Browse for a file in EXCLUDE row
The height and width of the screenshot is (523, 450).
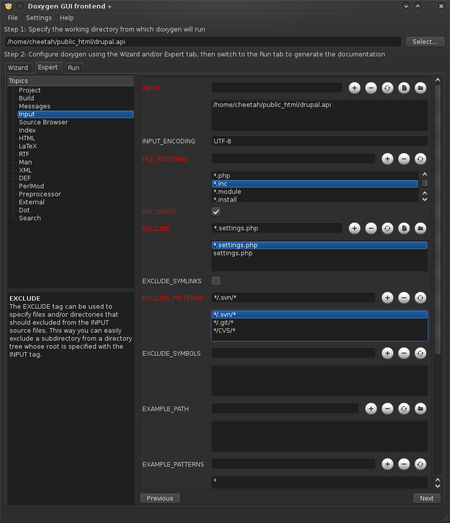(x=404, y=228)
